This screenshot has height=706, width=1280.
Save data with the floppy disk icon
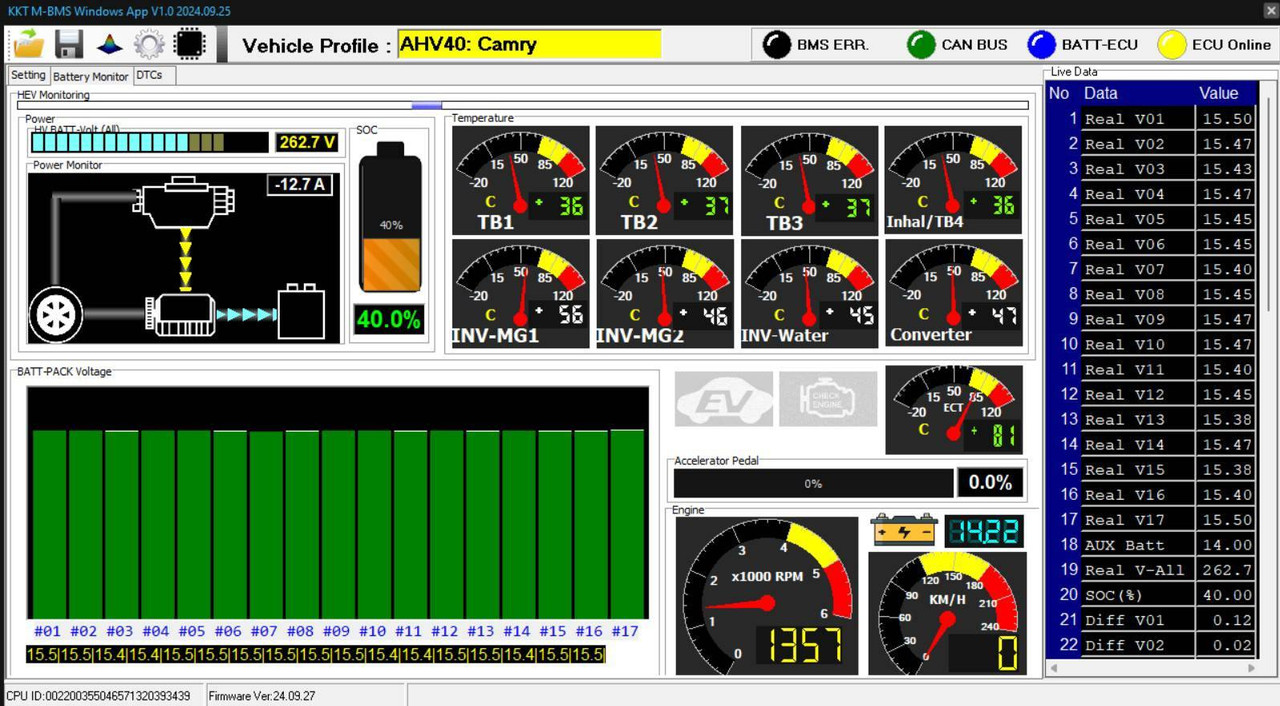(x=68, y=44)
